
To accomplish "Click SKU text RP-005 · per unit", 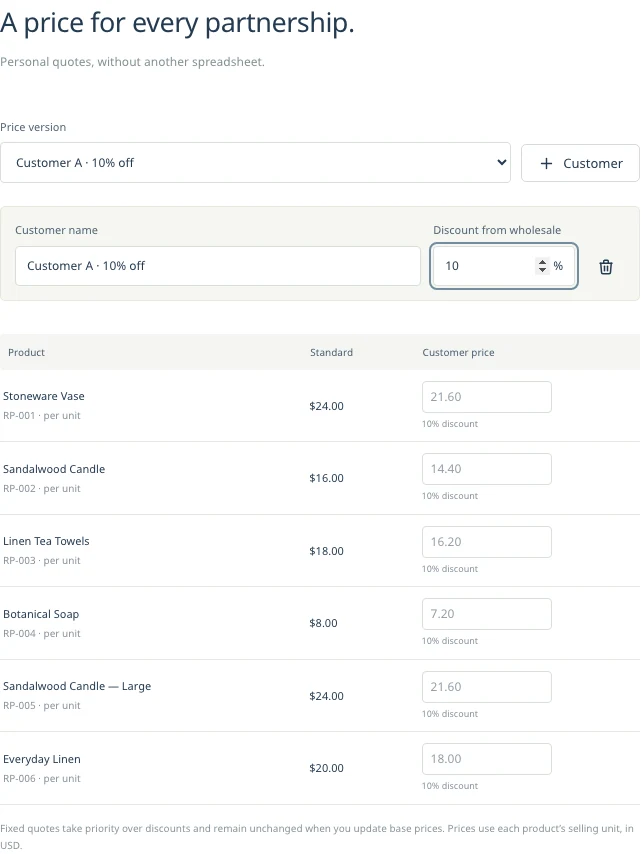I will coord(41,705).
